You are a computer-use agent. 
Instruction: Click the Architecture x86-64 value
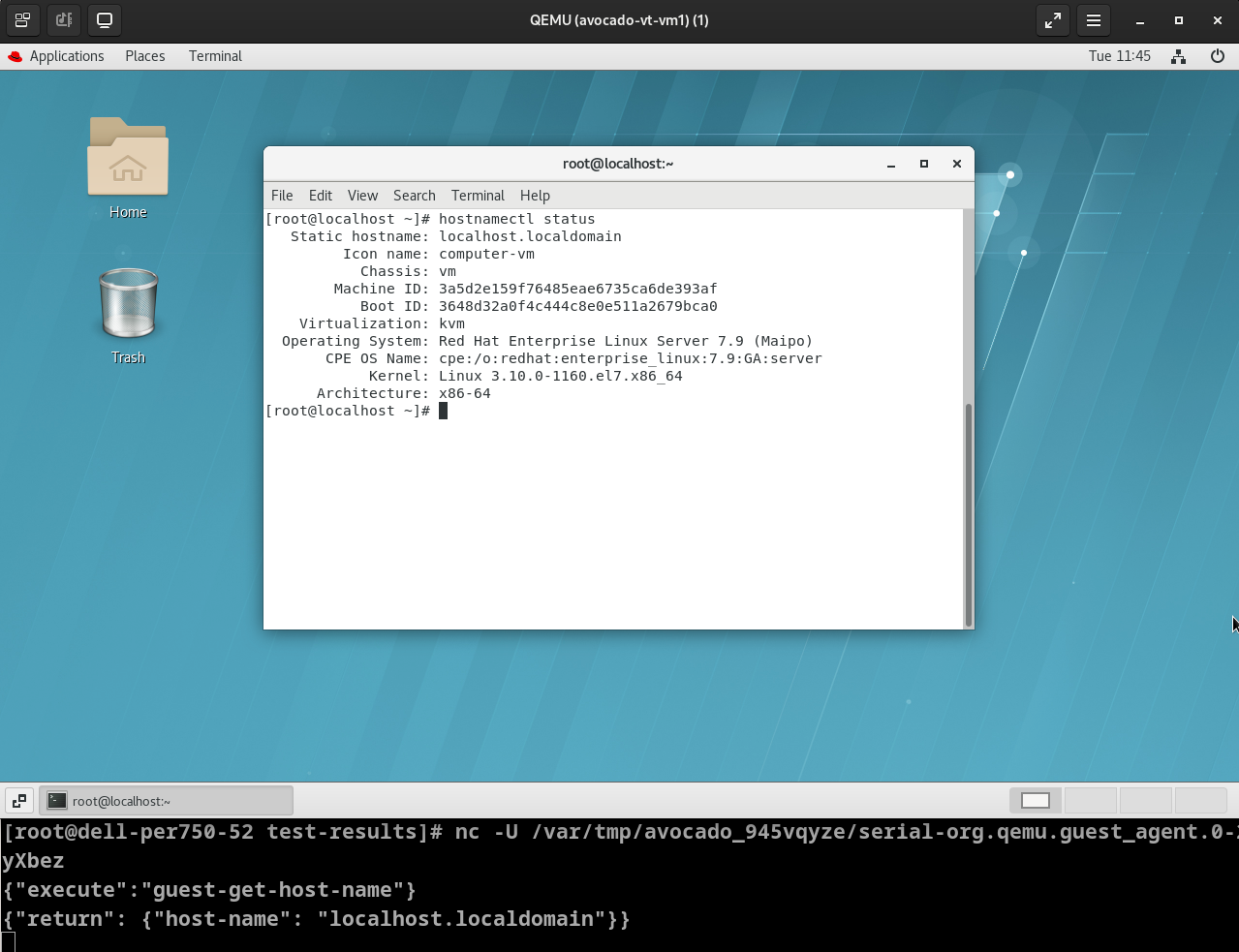pyautogui.click(x=465, y=393)
